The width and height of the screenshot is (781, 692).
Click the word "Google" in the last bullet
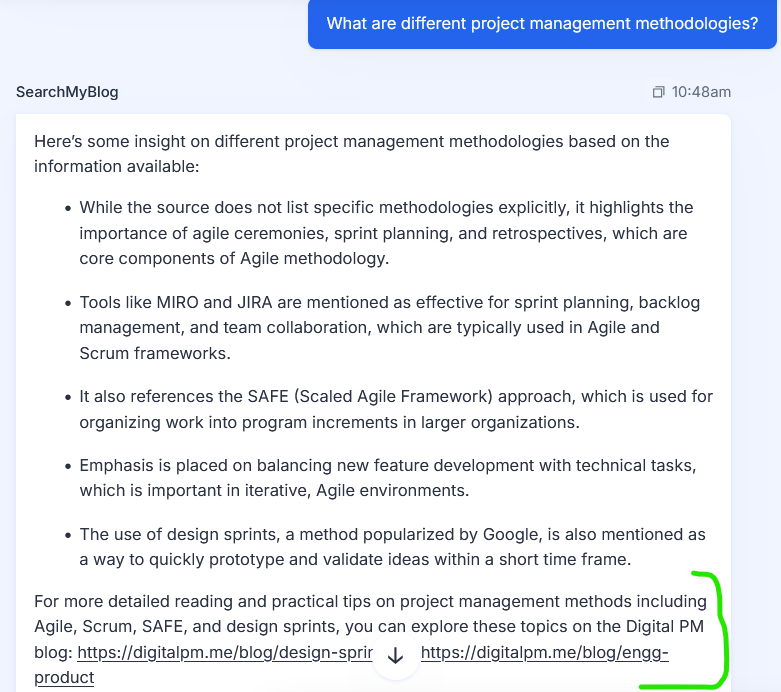pos(451,535)
